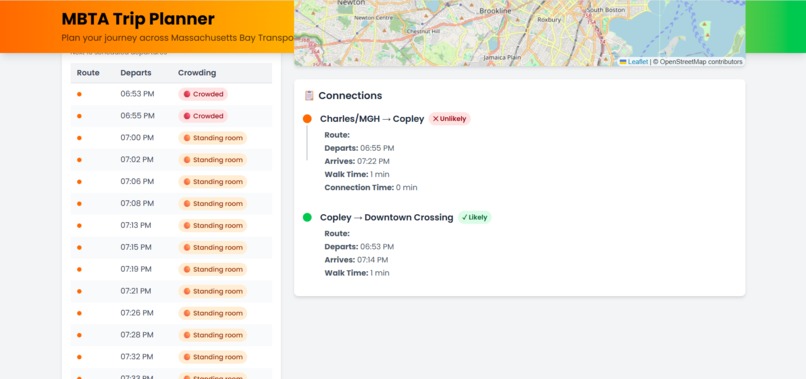Click route dot for 07:26 PM departure
This screenshot has width=806, height=379.
(79, 313)
